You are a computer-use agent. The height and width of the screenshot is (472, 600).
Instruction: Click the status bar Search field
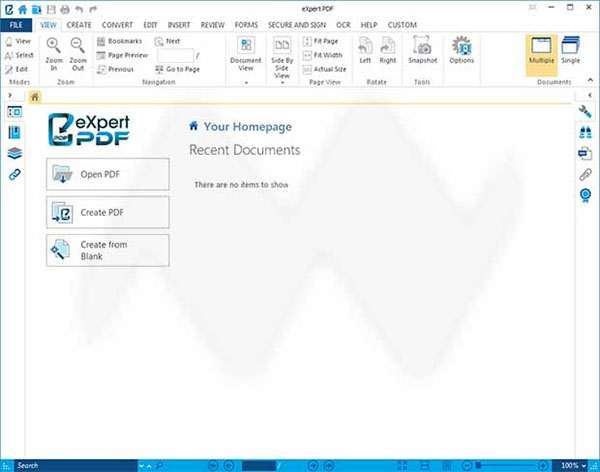pos(76,465)
